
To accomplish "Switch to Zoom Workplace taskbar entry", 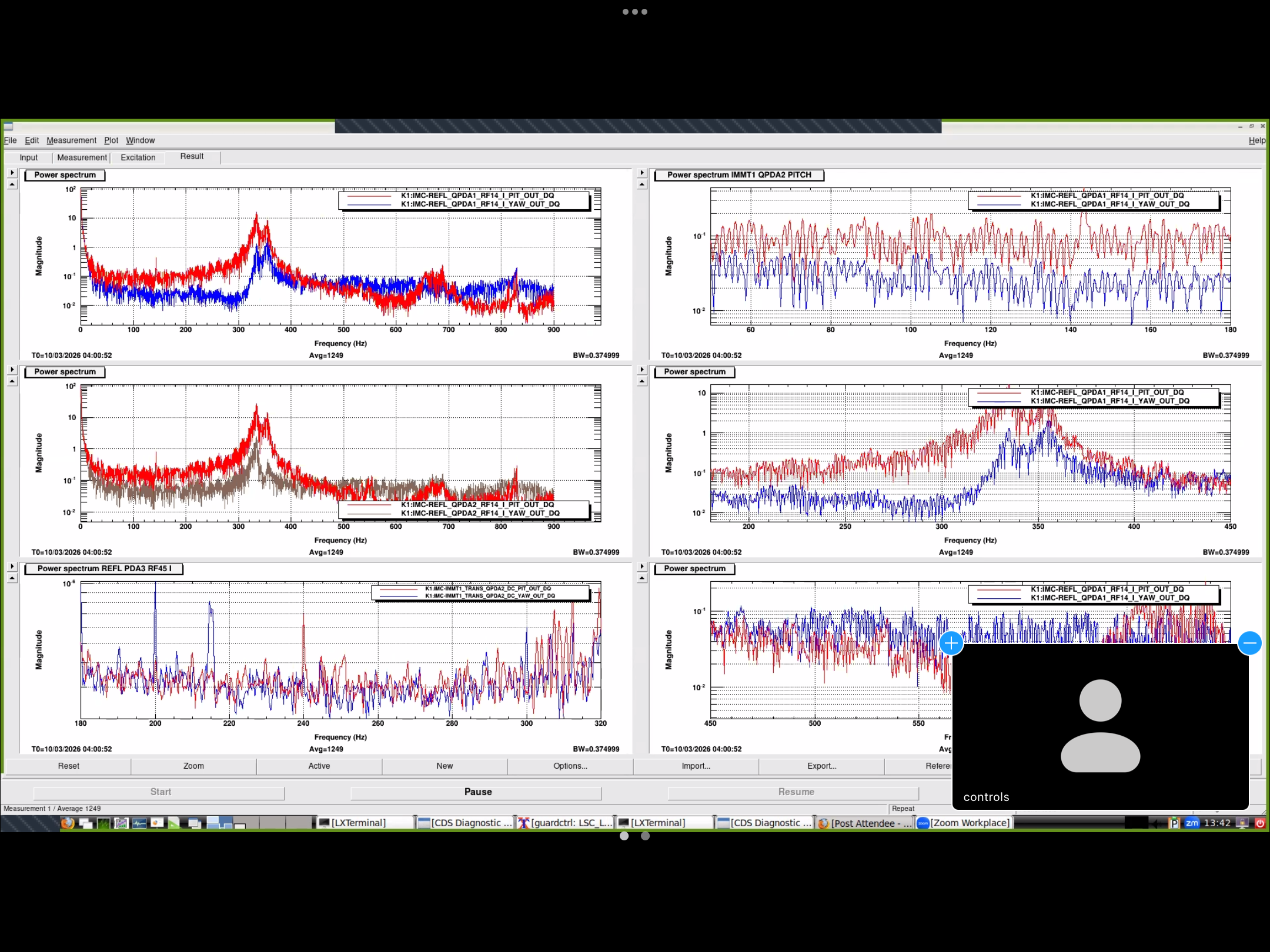I will (x=963, y=823).
